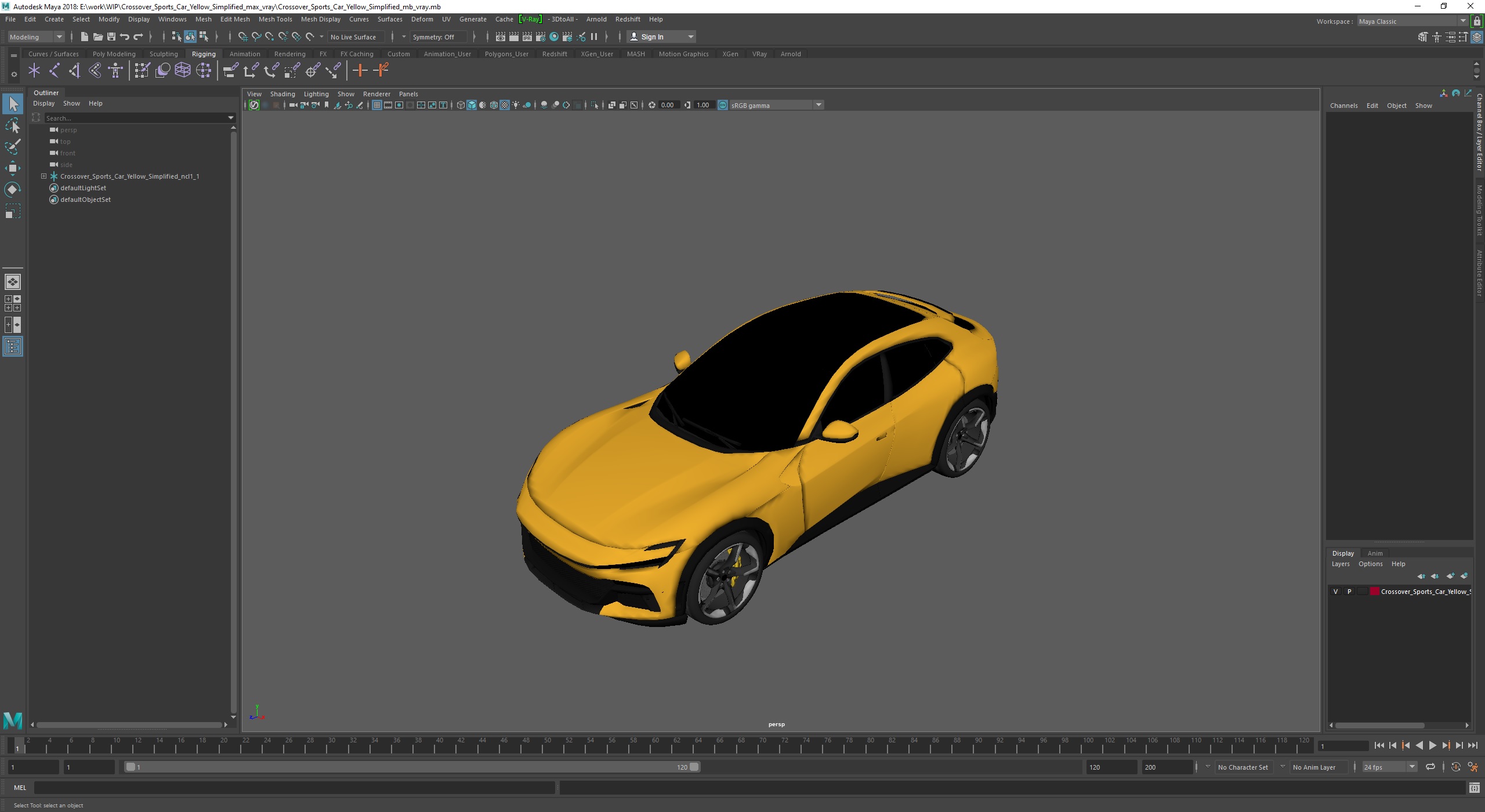Click the red color swatch on car layer
This screenshot has height=812, width=1485.
[x=1374, y=592]
